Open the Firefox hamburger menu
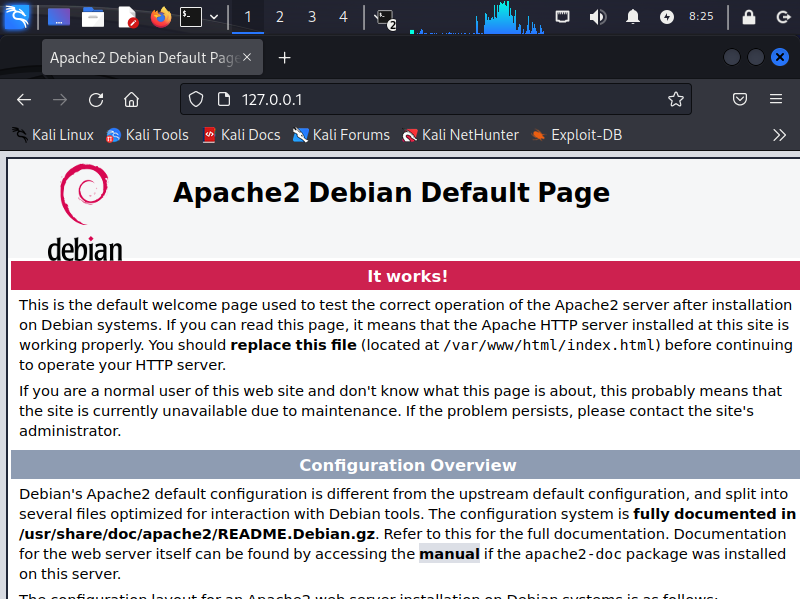This screenshot has width=800, height=599. click(x=776, y=99)
